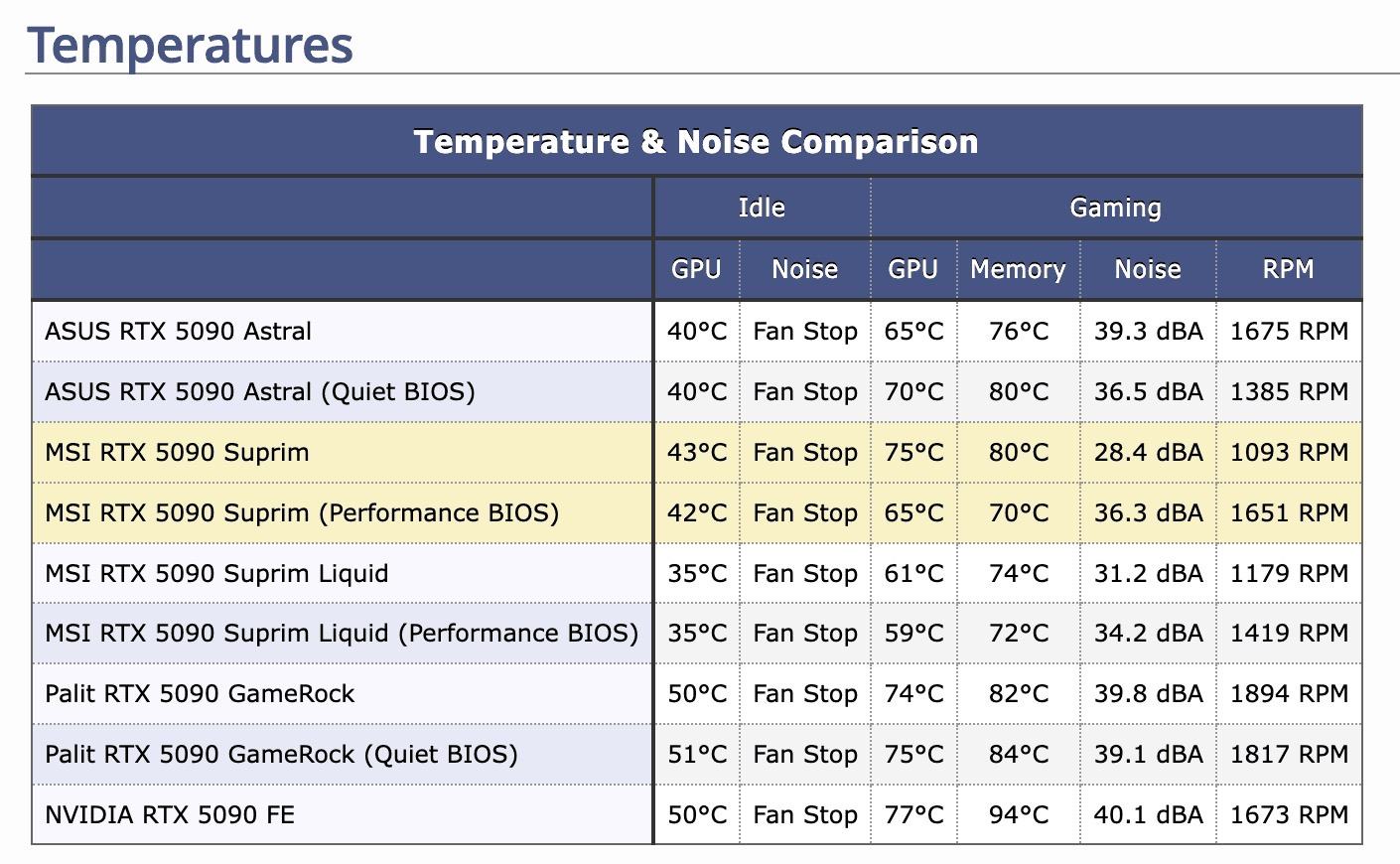Select MSI RTX 5090 Suprim Liquid (Performance BIOS)
The width and height of the screenshot is (1400, 864).
point(342,634)
